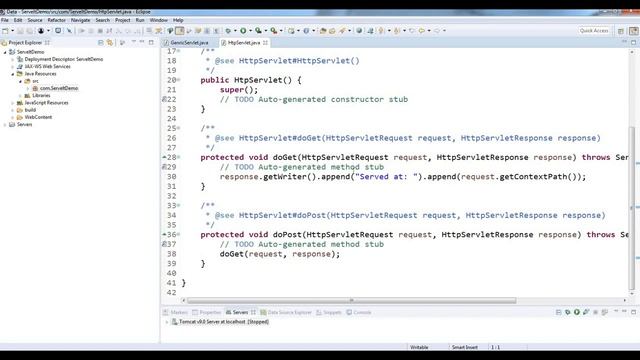
Task: Toggle Mark Occurrences in toolbar
Action: [x=180, y=31]
